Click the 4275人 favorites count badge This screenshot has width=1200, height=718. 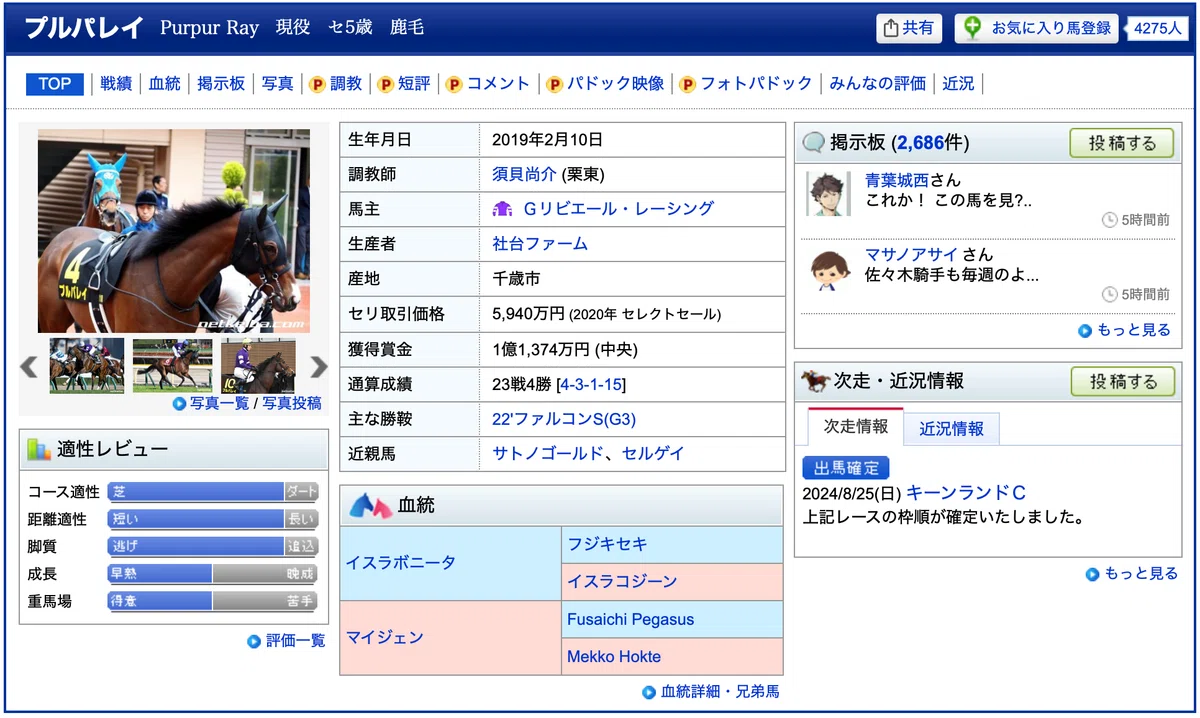(1157, 28)
